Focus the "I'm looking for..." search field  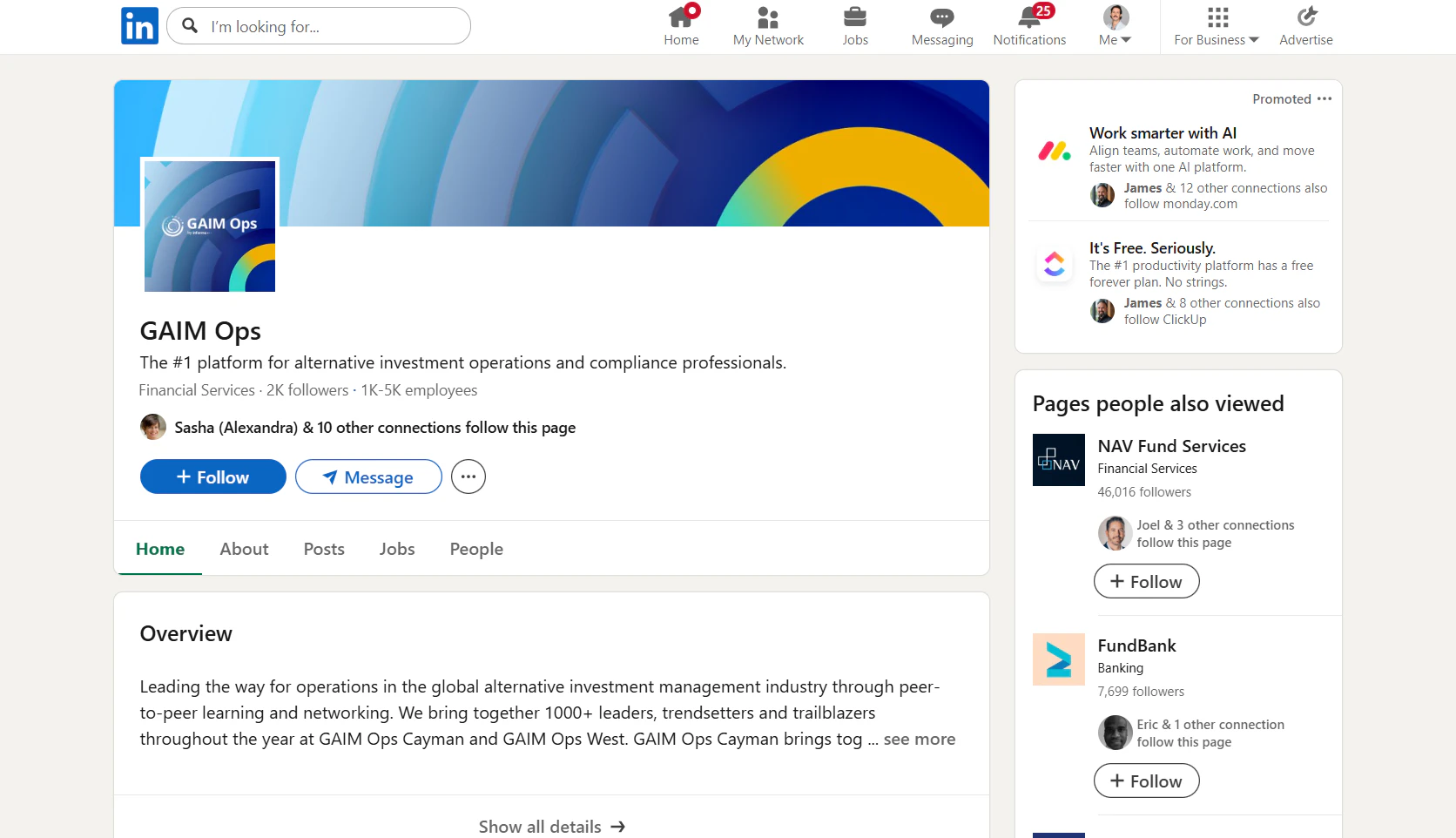[319, 26]
